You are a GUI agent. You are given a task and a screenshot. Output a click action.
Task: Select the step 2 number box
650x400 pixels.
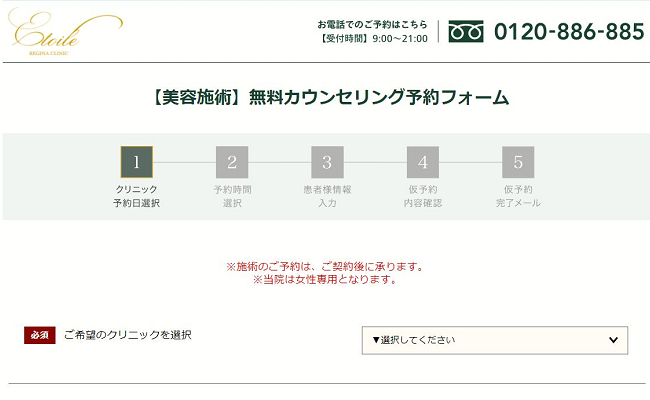pos(231,162)
